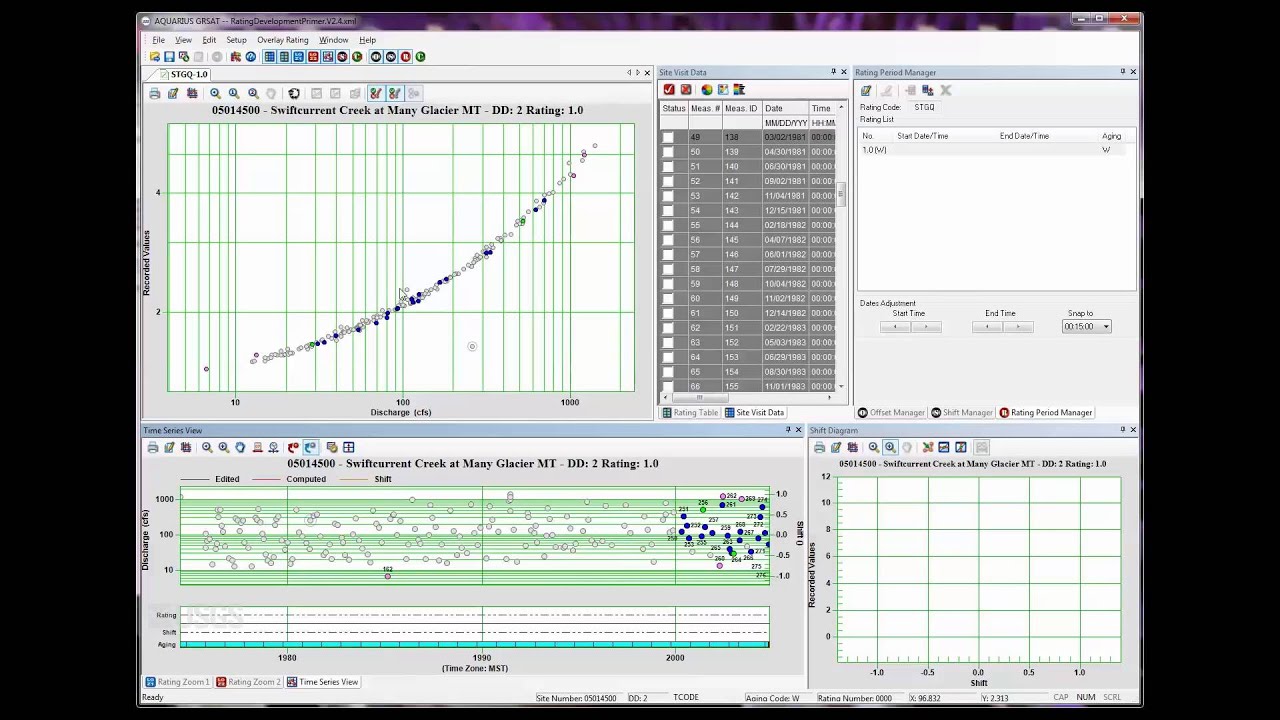
Task: Click first blue table grid icon in main toolbar
Action: pos(270,57)
